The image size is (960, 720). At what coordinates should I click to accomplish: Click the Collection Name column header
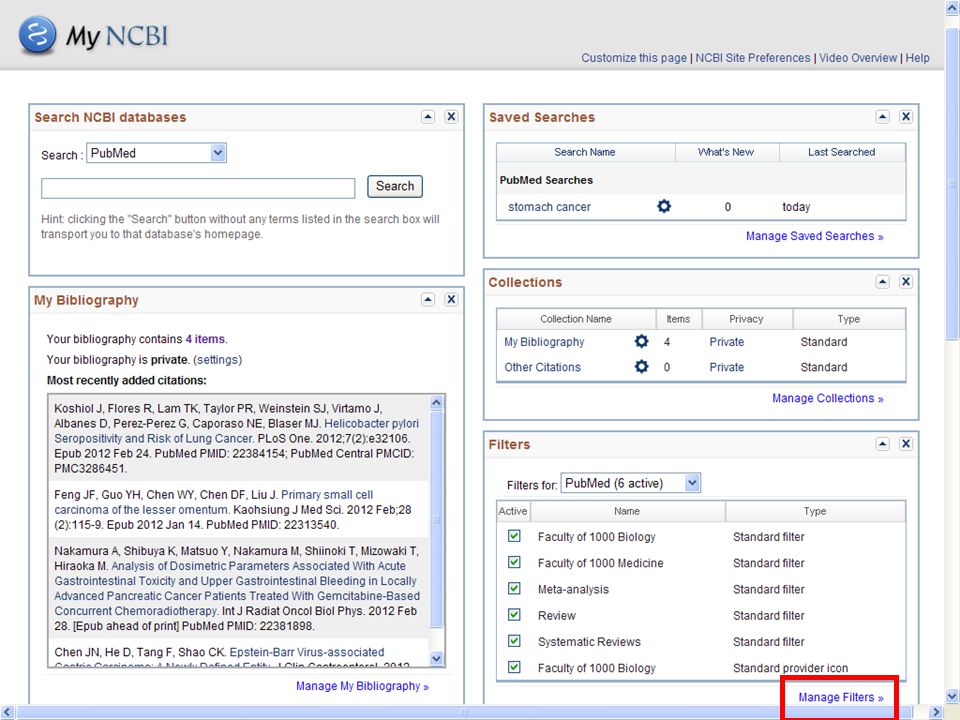[576, 319]
